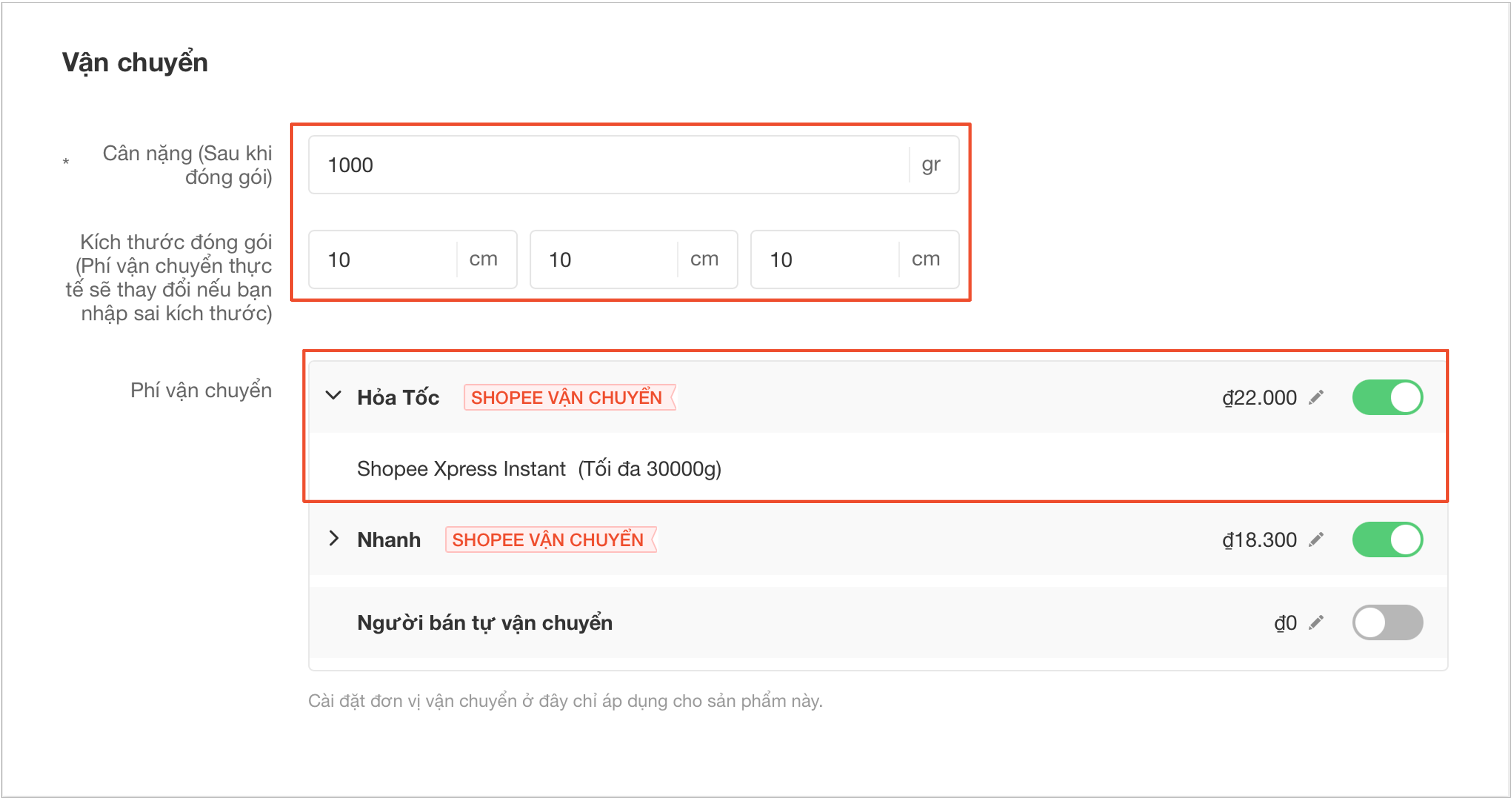Image resolution: width=1512 pixels, height=800 pixels.
Task: Click the Người bán tự vận chuyển label
Action: (485, 623)
